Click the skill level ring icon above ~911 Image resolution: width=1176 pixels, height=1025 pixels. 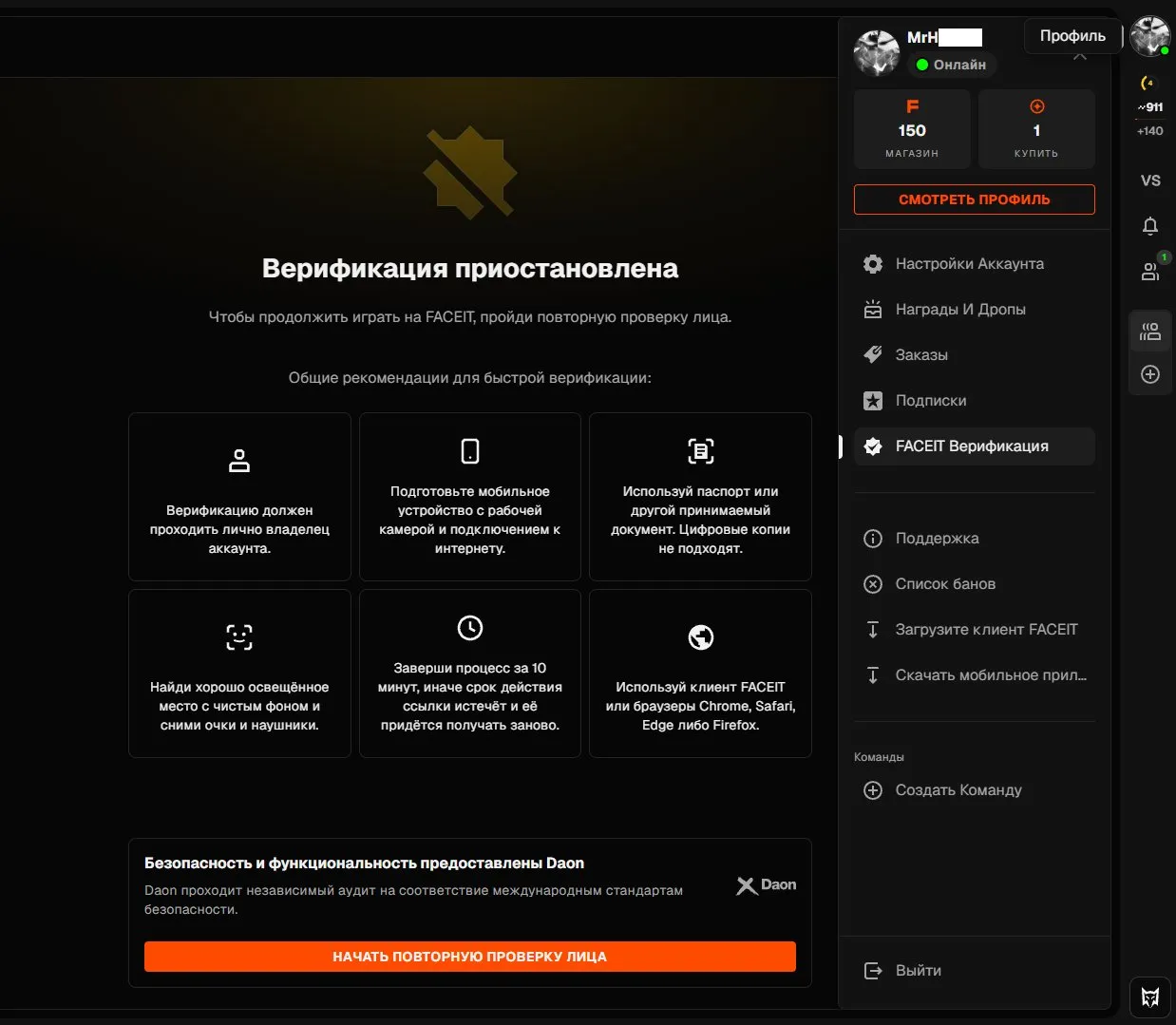(x=1148, y=84)
